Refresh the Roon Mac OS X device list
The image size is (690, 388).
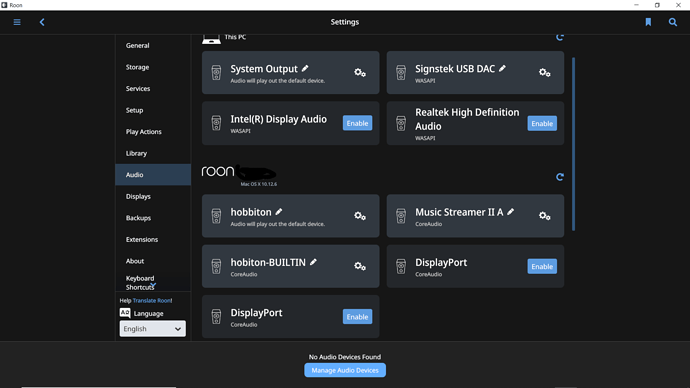coord(560,177)
